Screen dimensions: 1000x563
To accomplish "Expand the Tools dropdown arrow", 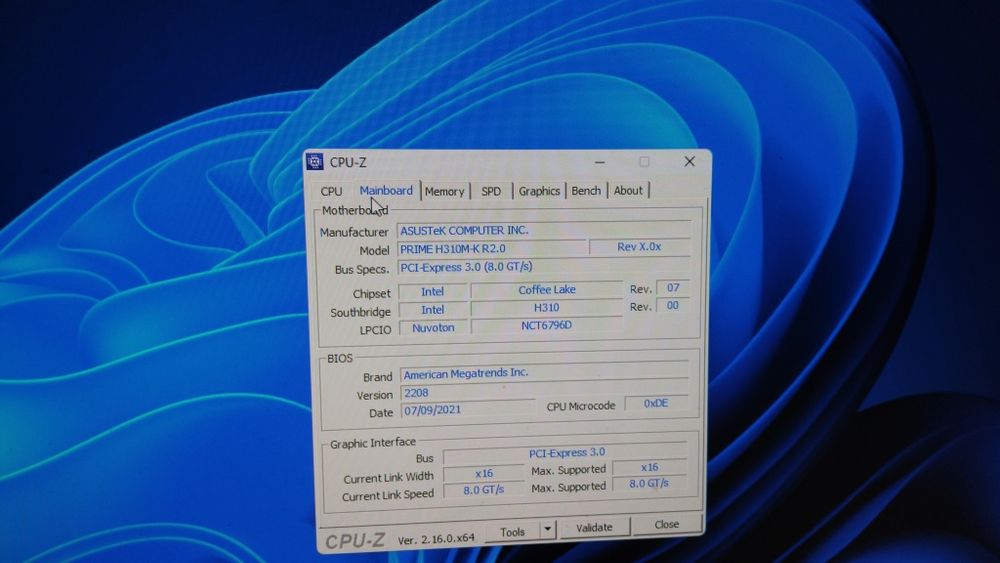I will pyautogui.click(x=548, y=530).
